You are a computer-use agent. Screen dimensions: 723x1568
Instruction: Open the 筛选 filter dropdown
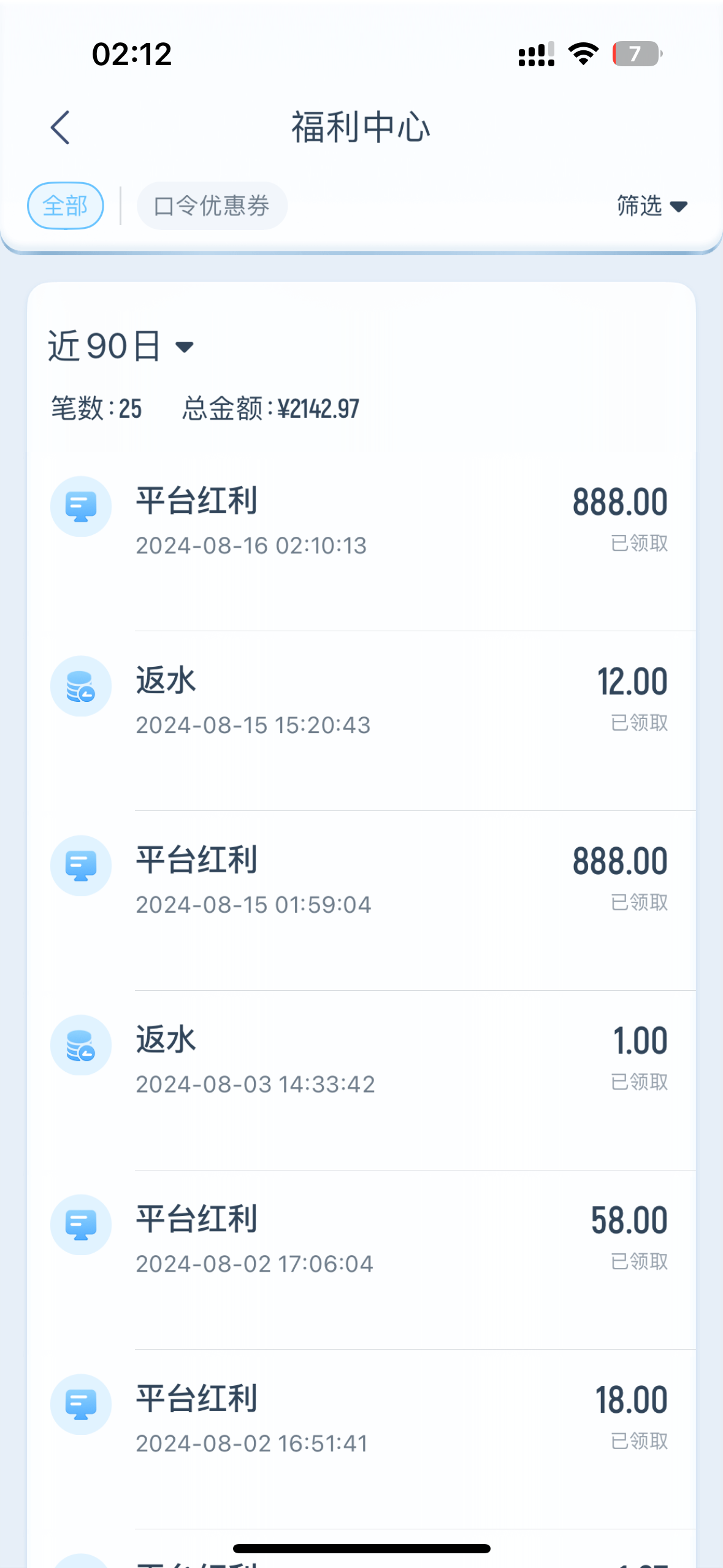pos(651,206)
